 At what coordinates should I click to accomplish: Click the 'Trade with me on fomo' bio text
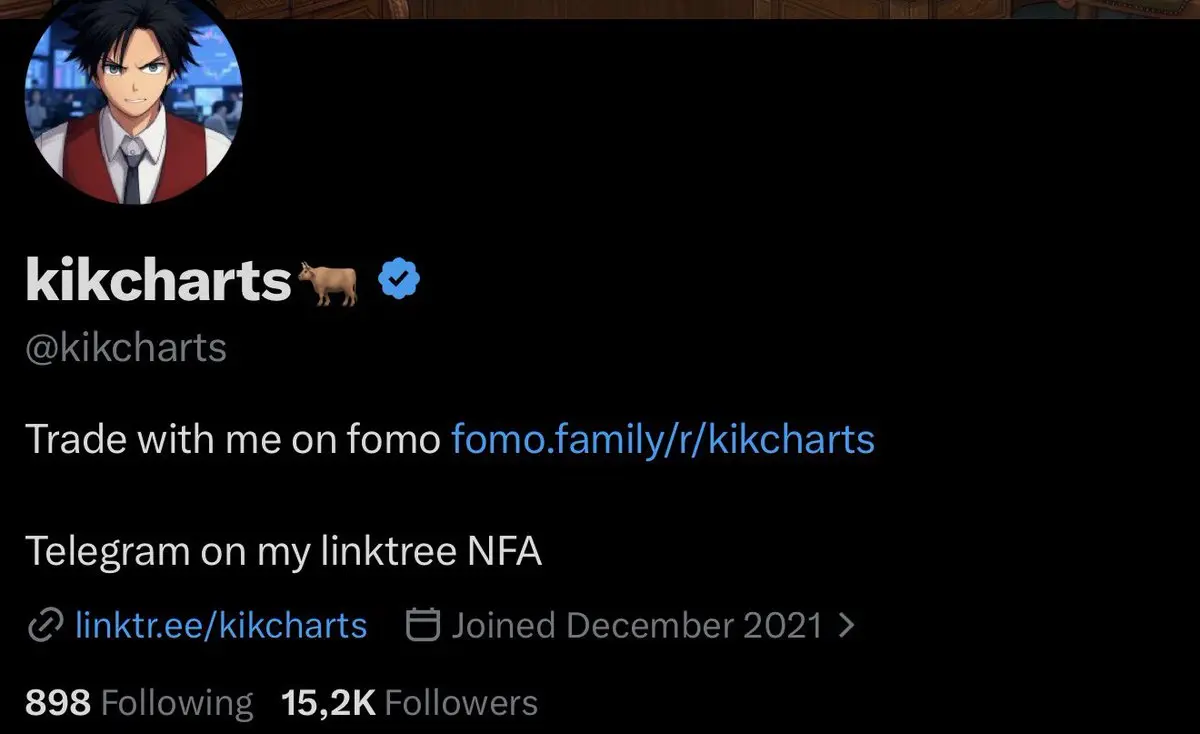[233, 440]
